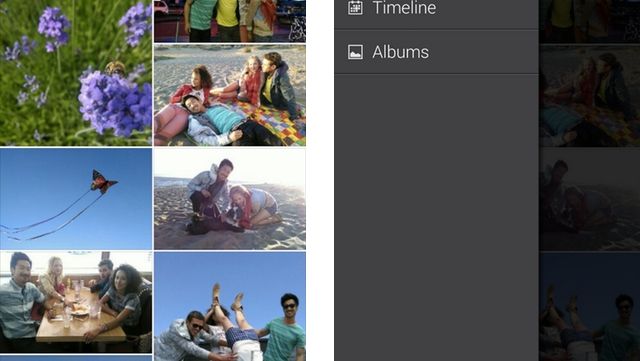Open photo of friends lying on beach blanket
Image resolution: width=640 pixels, height=361 pixels.
coord(230,95)
